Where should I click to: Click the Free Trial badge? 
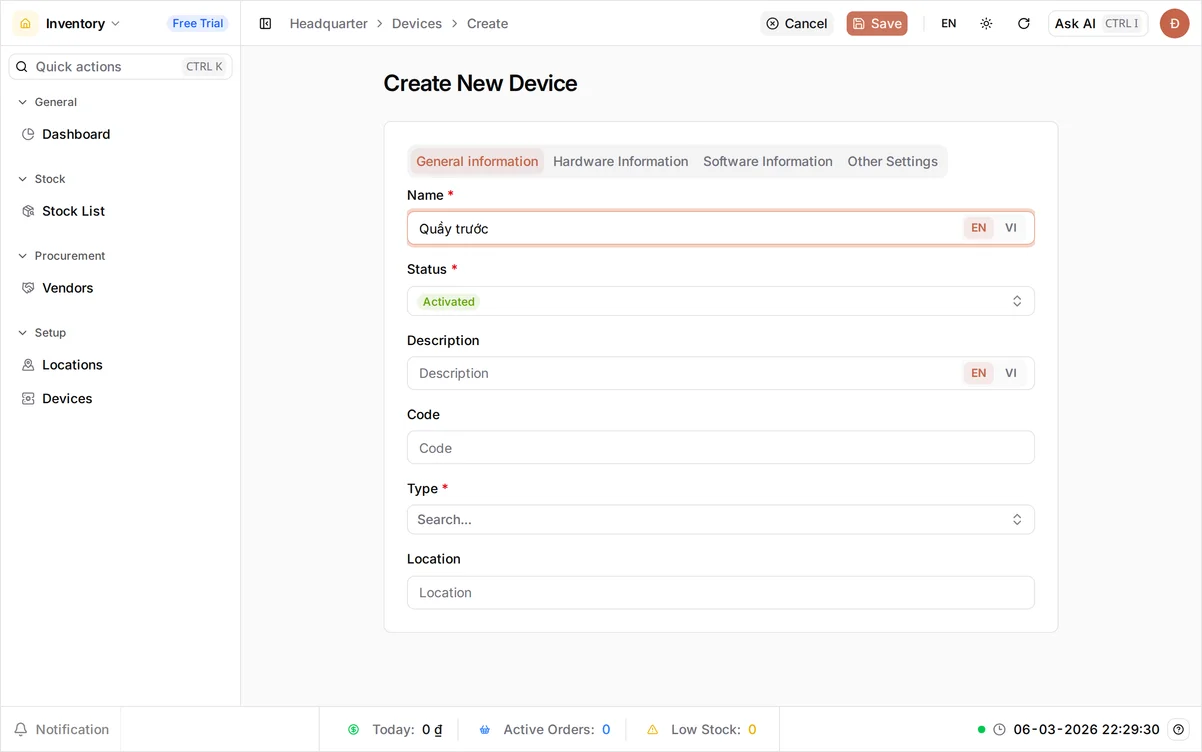(x=198, y=23)
